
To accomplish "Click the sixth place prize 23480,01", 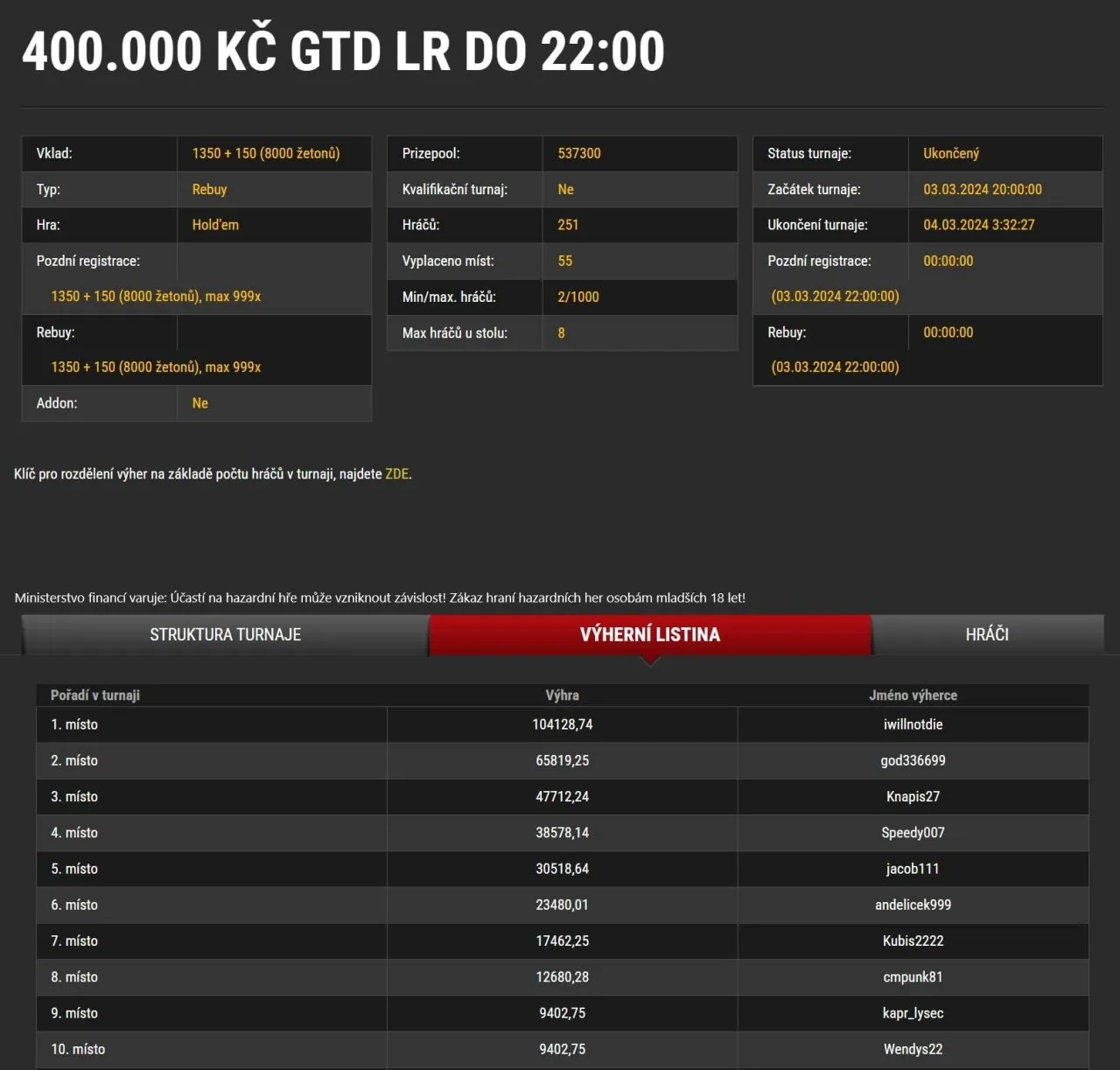I will [x=563, y=905].
